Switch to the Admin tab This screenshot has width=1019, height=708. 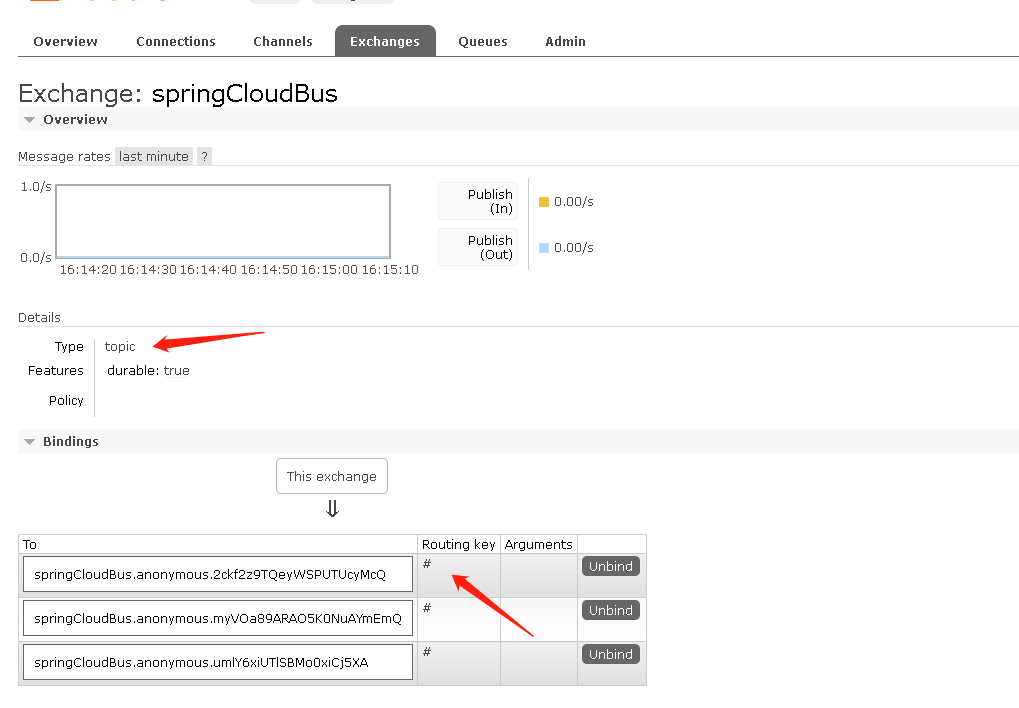click(x=565, y=42)
